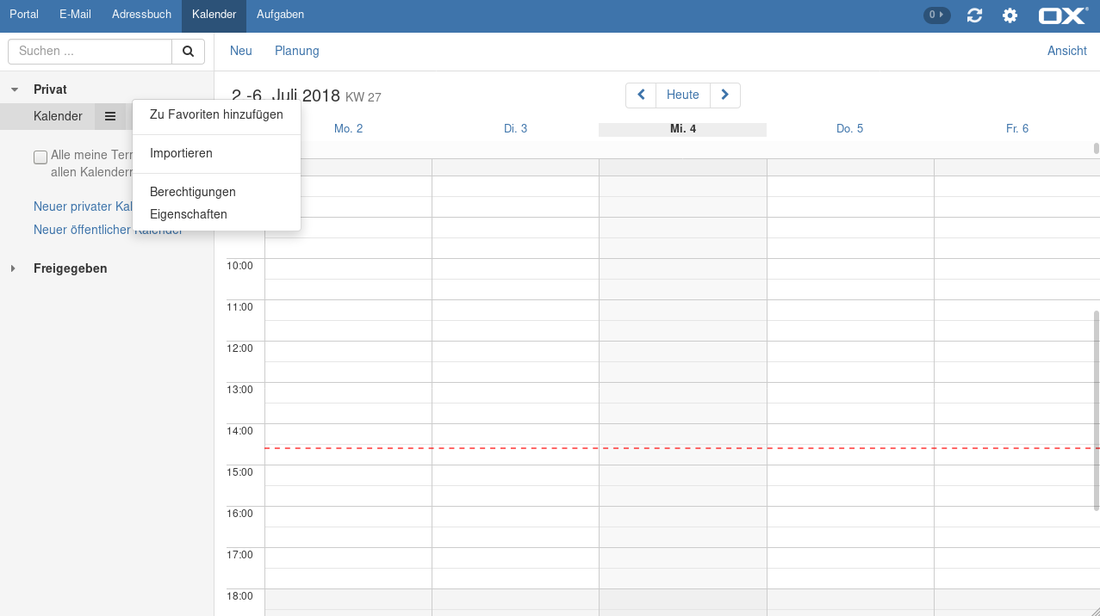This screenshot has width=1100, height=616.
Task: Select Eigenschaften in the context menu
Action: click(x=188, y=214)
